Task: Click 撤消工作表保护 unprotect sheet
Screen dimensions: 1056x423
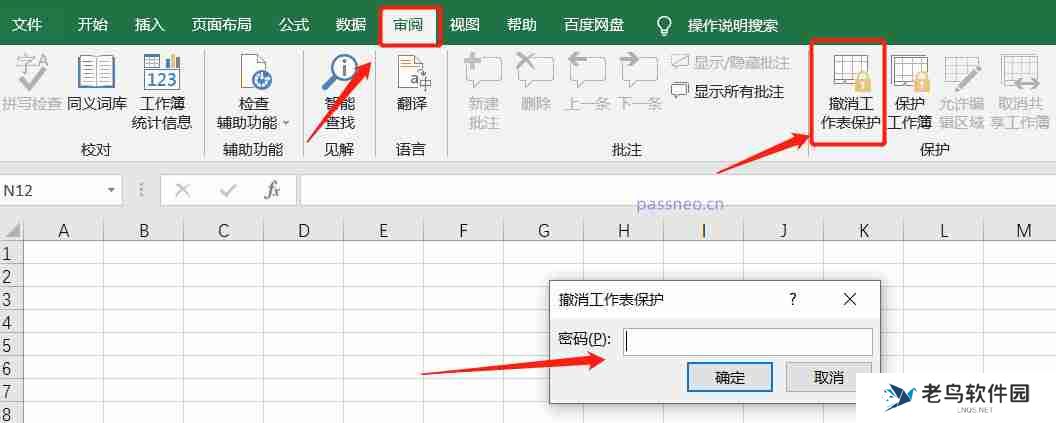Action: pos(849,92)
